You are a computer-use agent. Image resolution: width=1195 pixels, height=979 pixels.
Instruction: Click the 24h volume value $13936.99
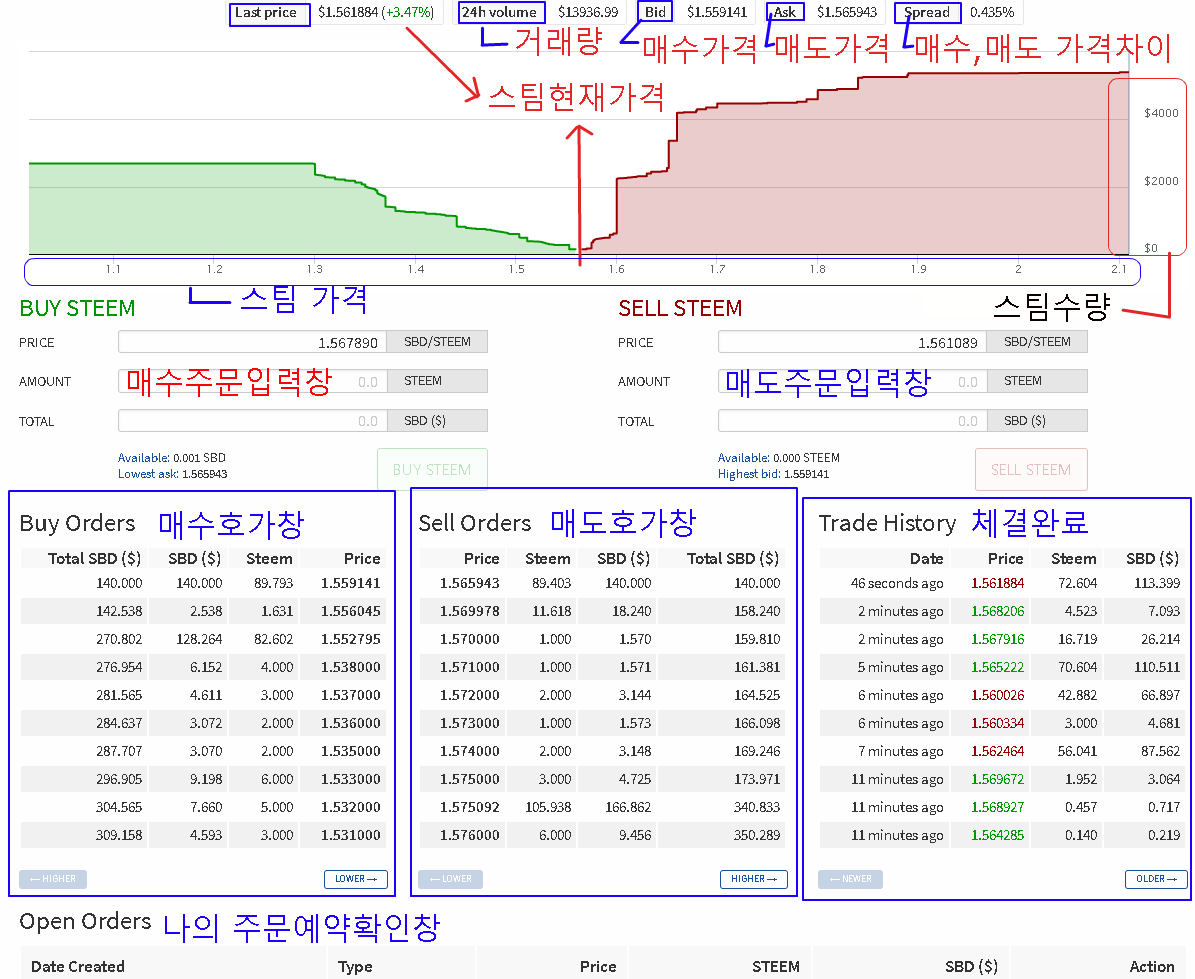(x=588, y=12)
